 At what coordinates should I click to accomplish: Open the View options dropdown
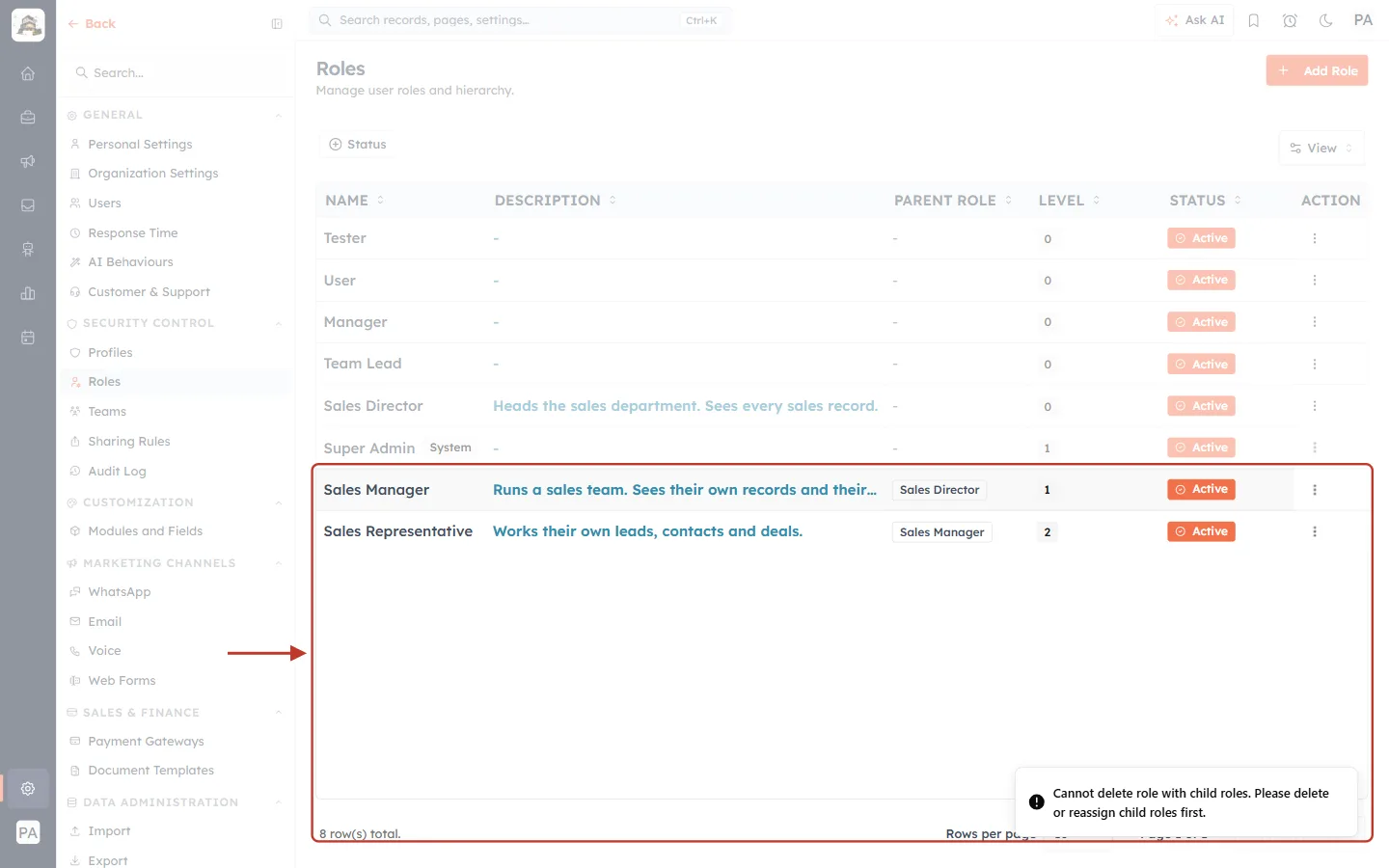pyautogui.click(x=1321, y=149)
